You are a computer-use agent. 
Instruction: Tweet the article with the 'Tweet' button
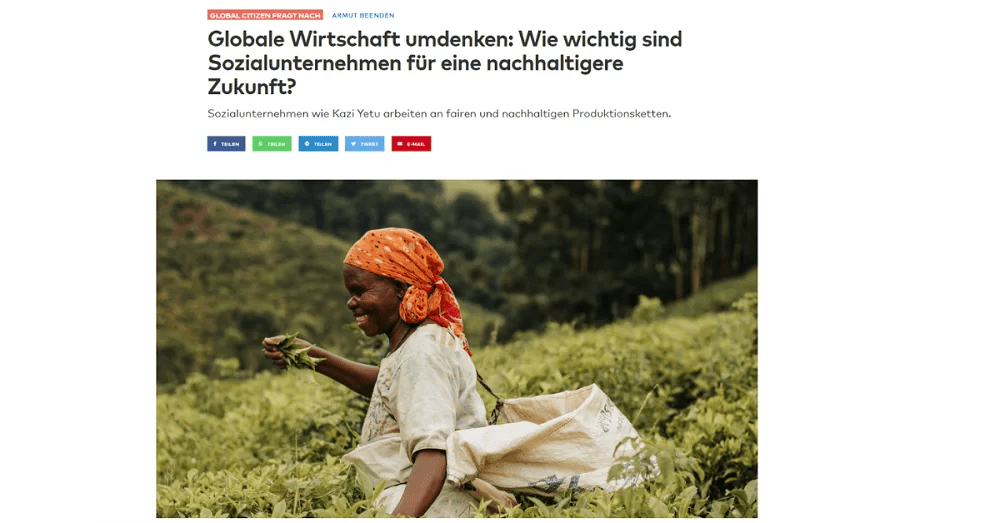click(365, 144)
